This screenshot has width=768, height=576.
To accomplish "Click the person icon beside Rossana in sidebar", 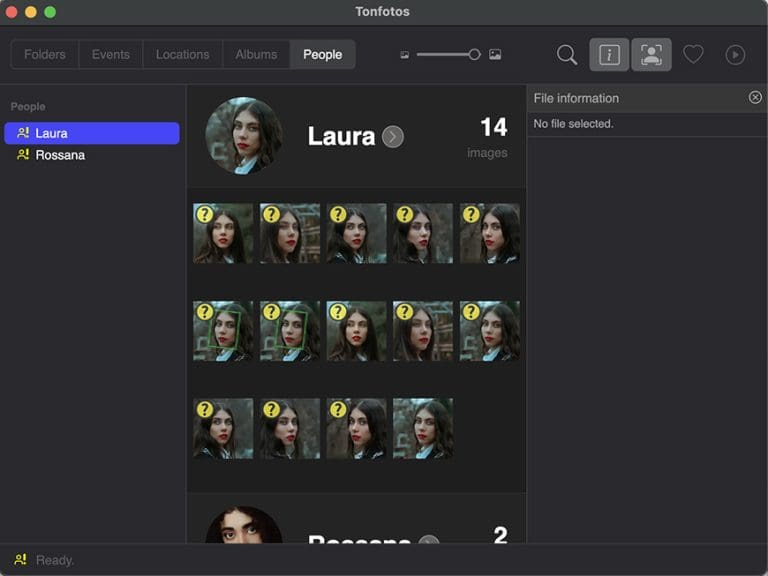I will click(23, 155).
